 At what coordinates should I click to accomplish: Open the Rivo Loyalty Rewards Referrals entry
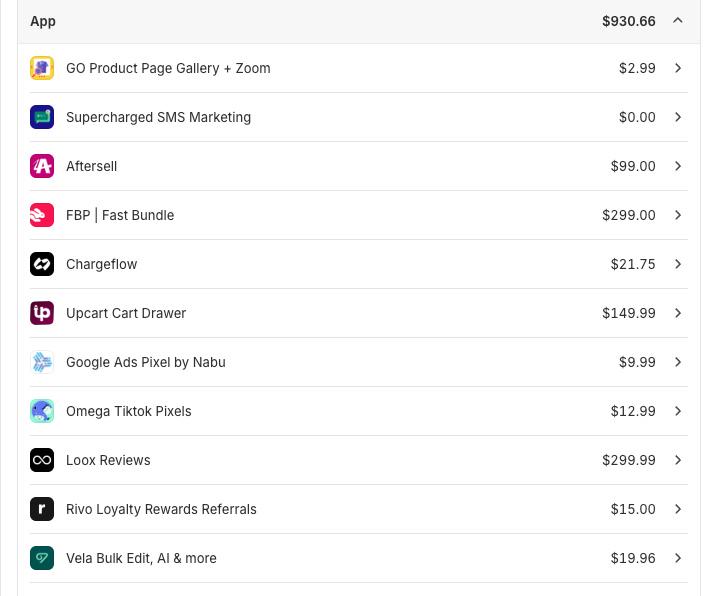[x=161, y=509]
